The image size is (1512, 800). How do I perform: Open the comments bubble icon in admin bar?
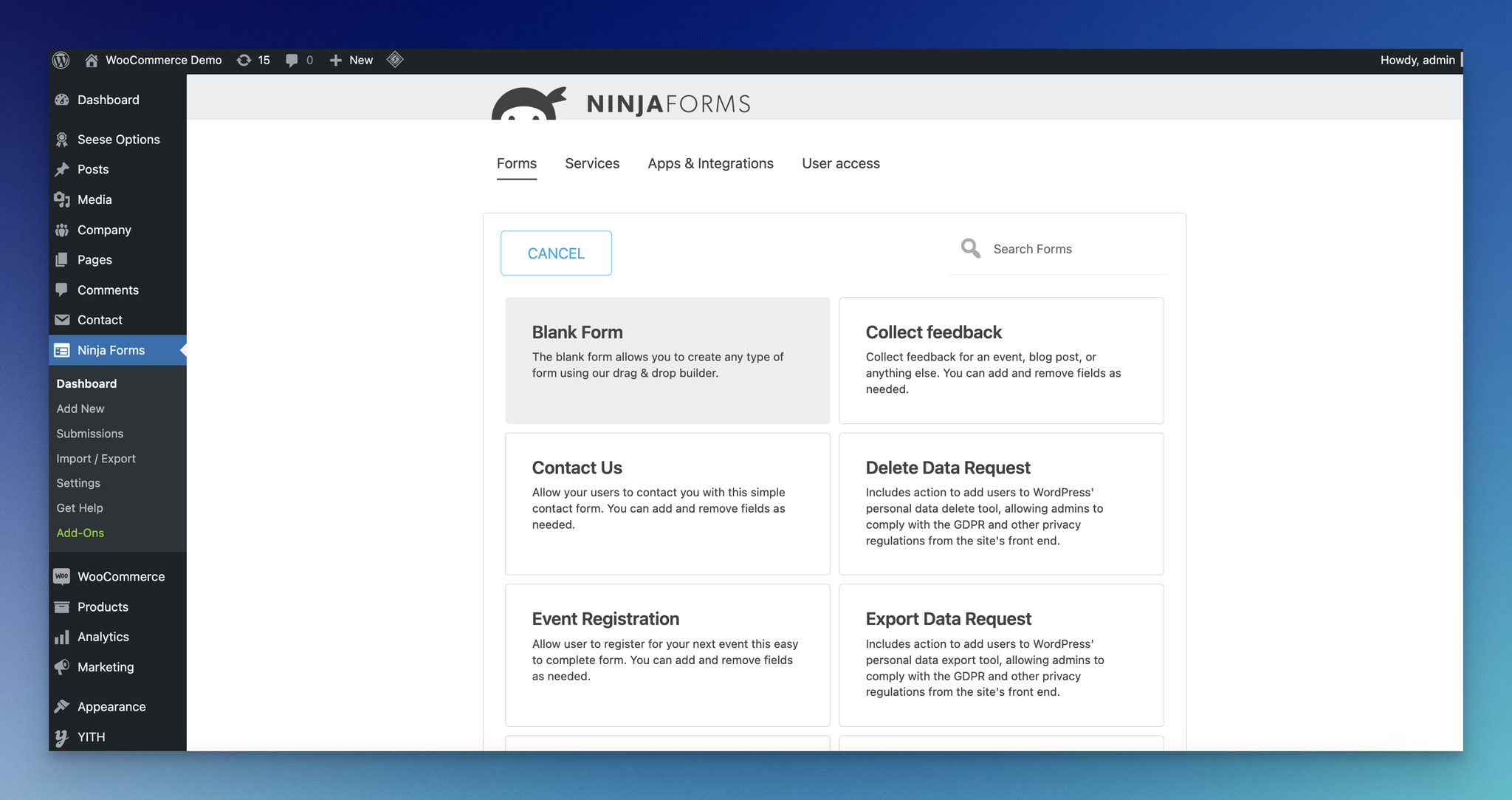292,61
